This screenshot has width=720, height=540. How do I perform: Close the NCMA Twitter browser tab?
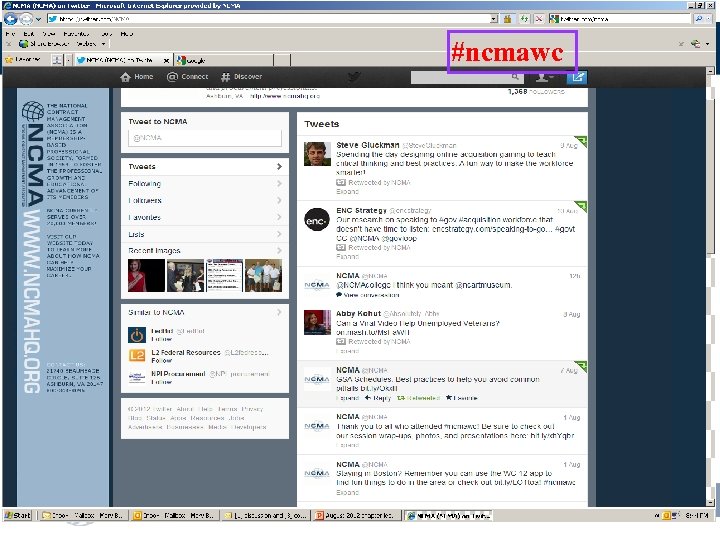[x=166, y=61]
